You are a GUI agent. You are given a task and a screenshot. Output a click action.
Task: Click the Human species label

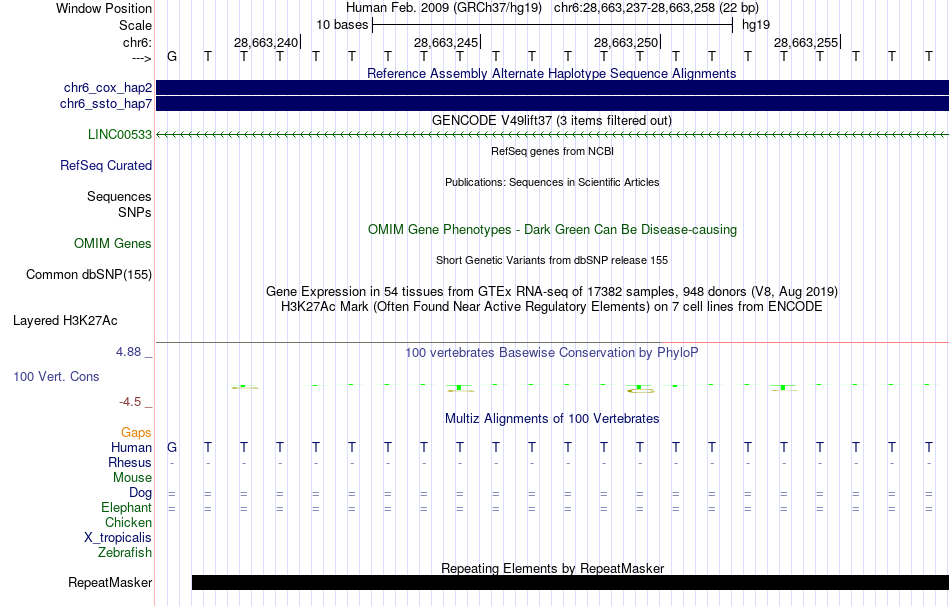[131, 447]
